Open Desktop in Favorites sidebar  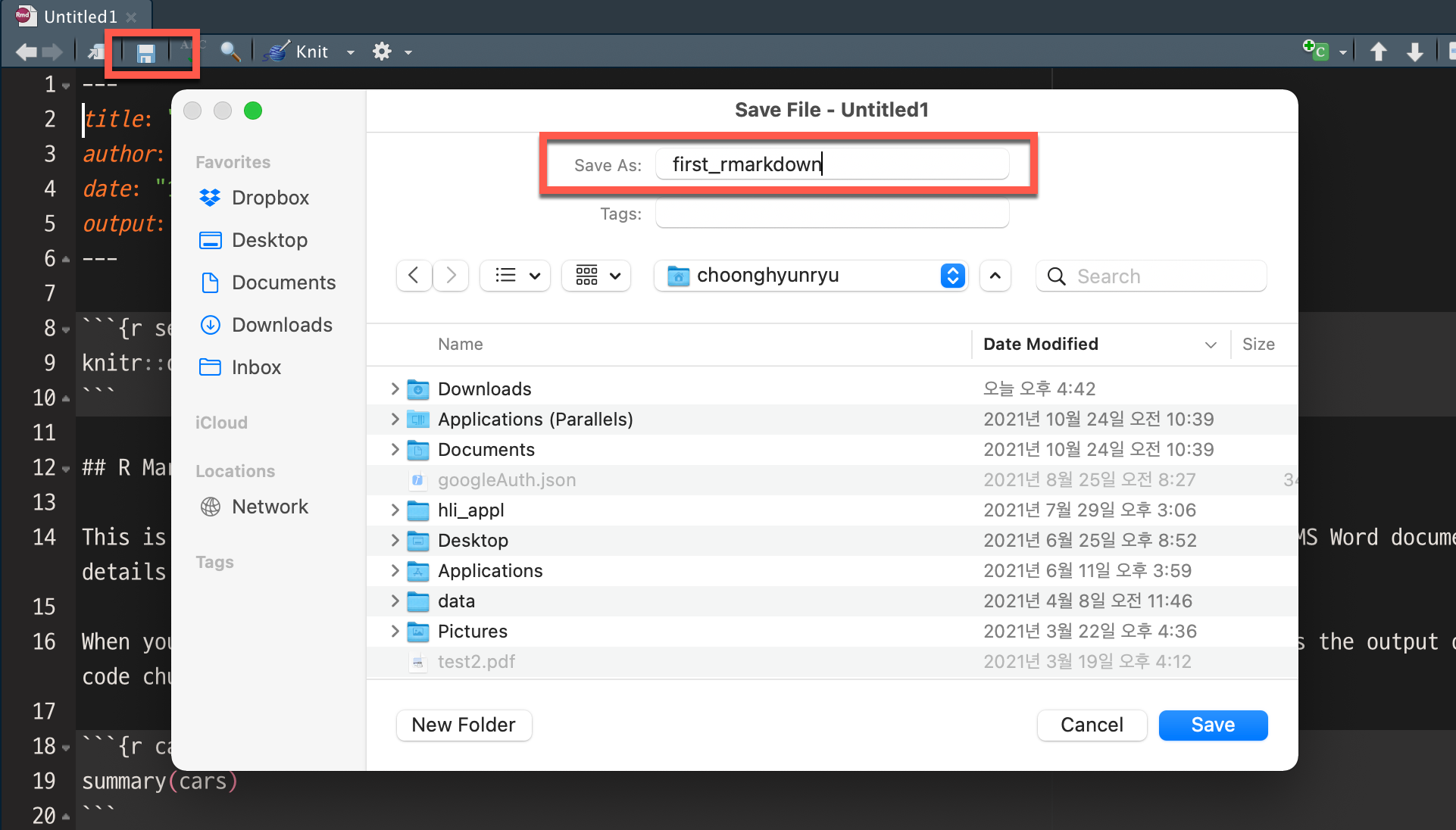[x=253, y=240]
